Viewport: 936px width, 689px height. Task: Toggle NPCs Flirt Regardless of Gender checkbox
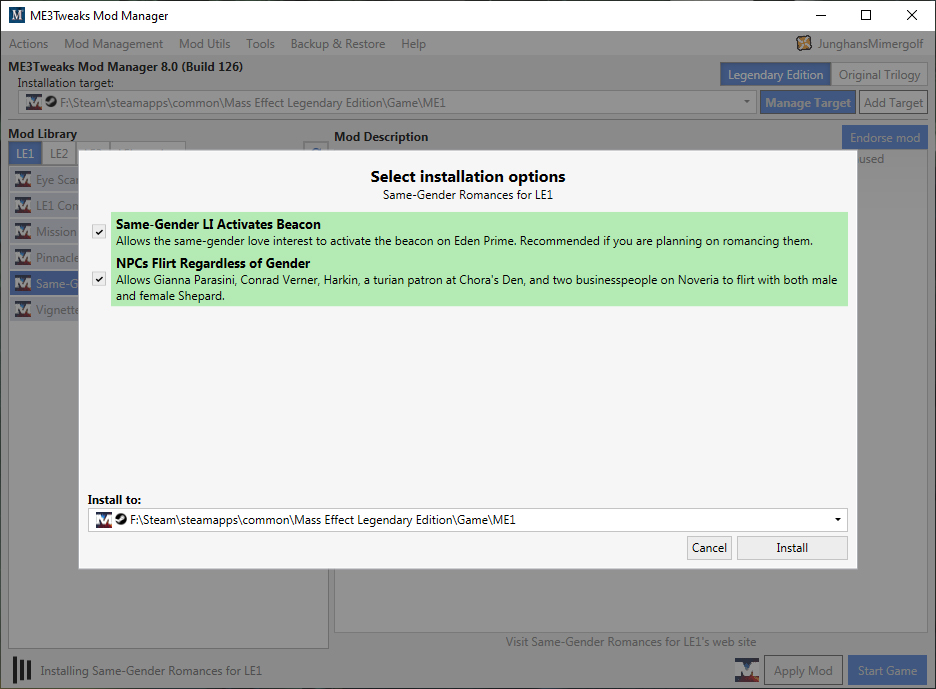pyautogui.click(x=99, y=279)
